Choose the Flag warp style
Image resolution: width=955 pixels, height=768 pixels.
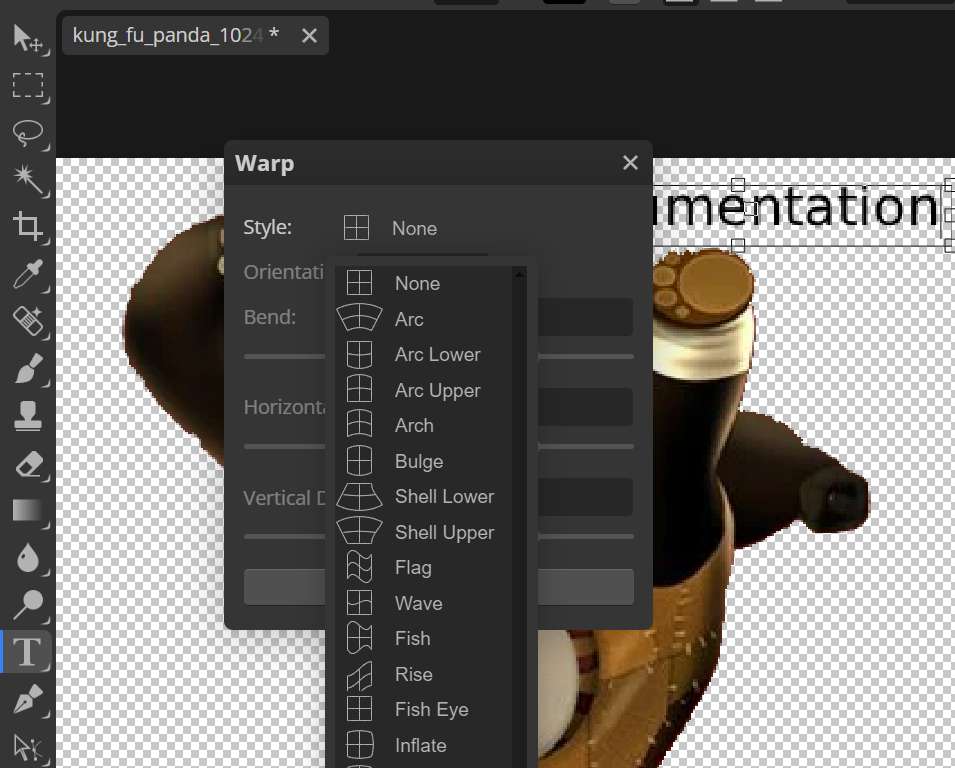click(423, 568)
